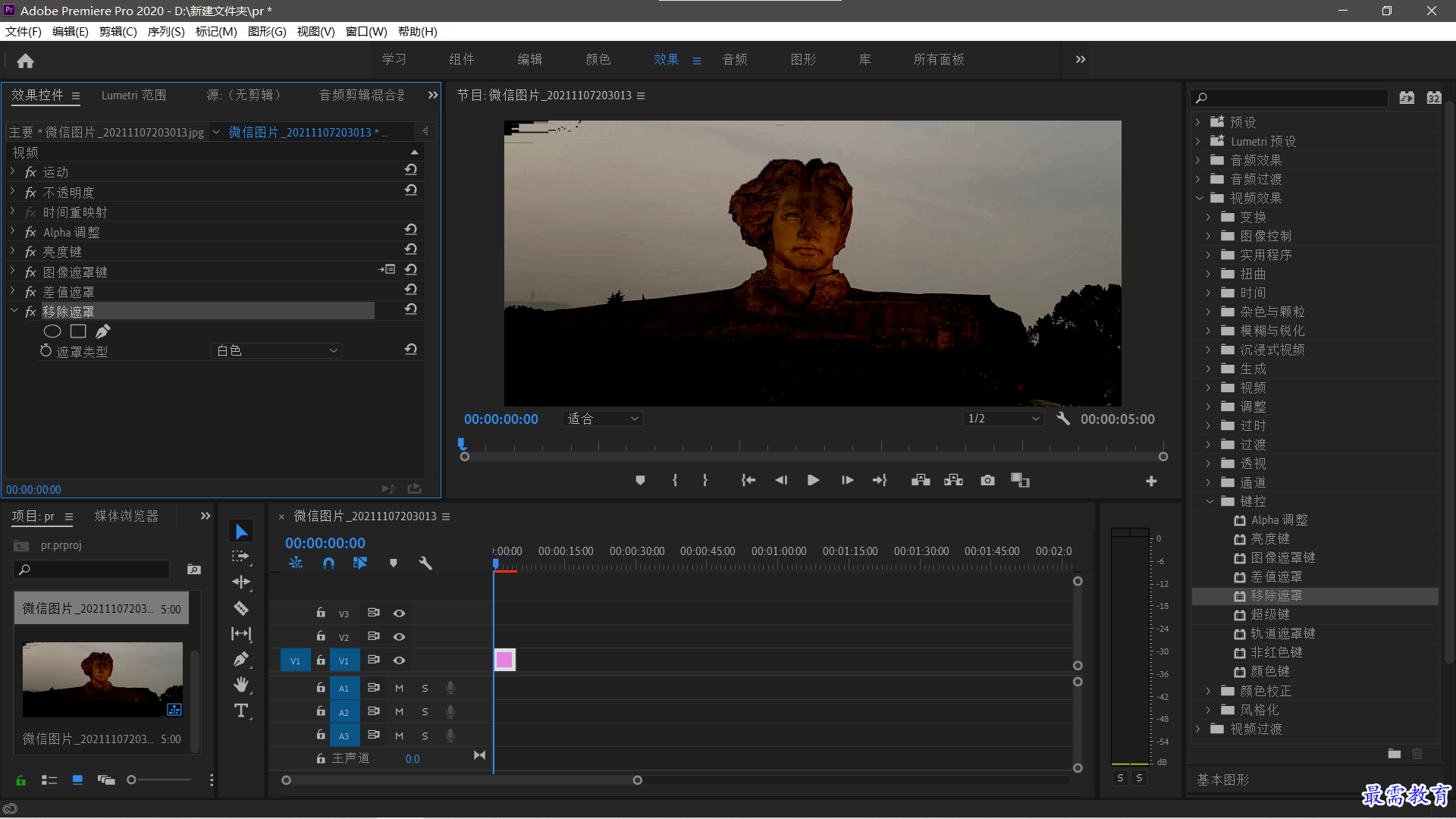Toggle V3 track output eye
1456x819 pixels.
tap(399, 613)
